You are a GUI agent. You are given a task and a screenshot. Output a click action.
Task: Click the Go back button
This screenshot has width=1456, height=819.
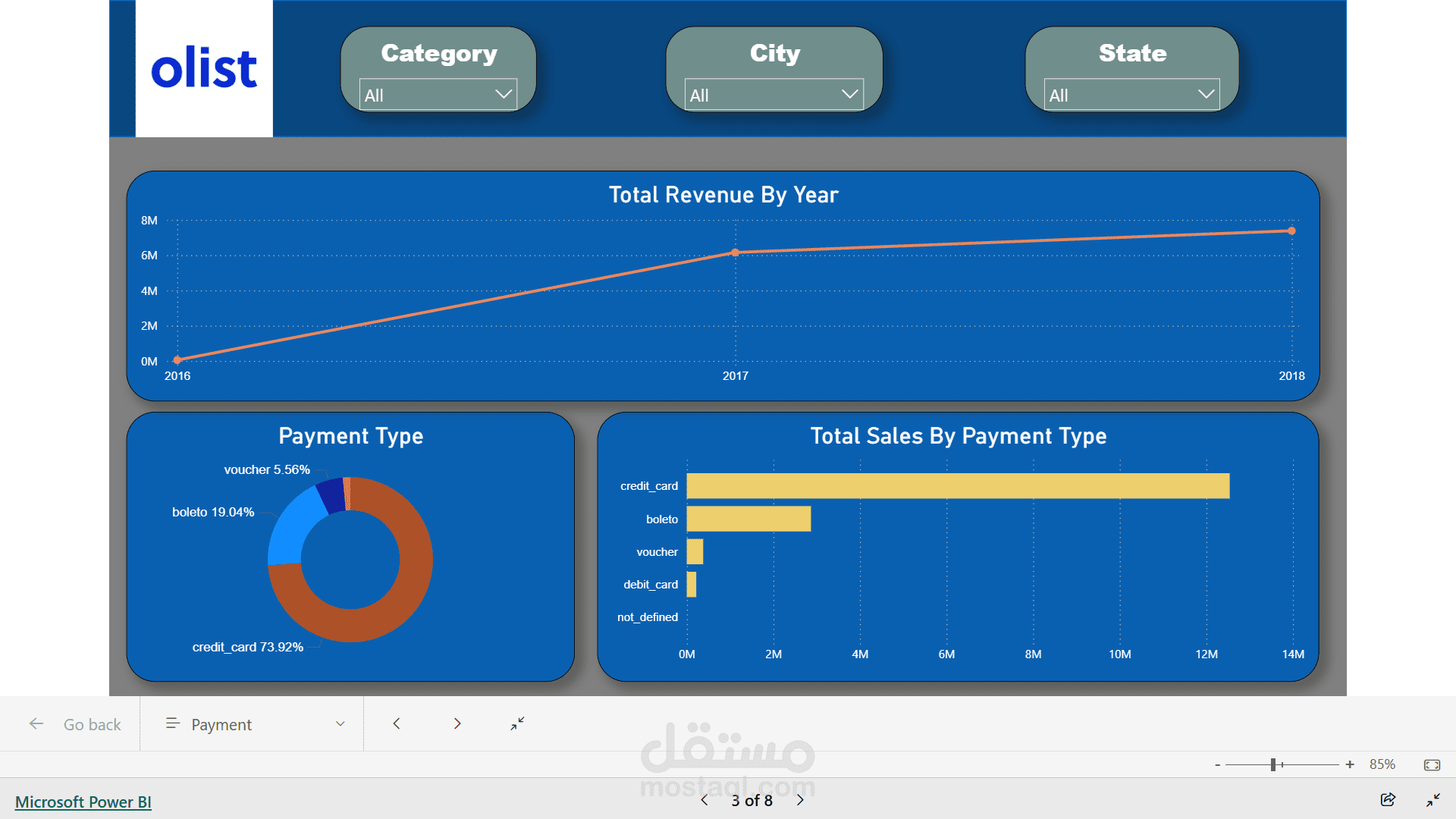pyautogui.click(x=76, y=724)
